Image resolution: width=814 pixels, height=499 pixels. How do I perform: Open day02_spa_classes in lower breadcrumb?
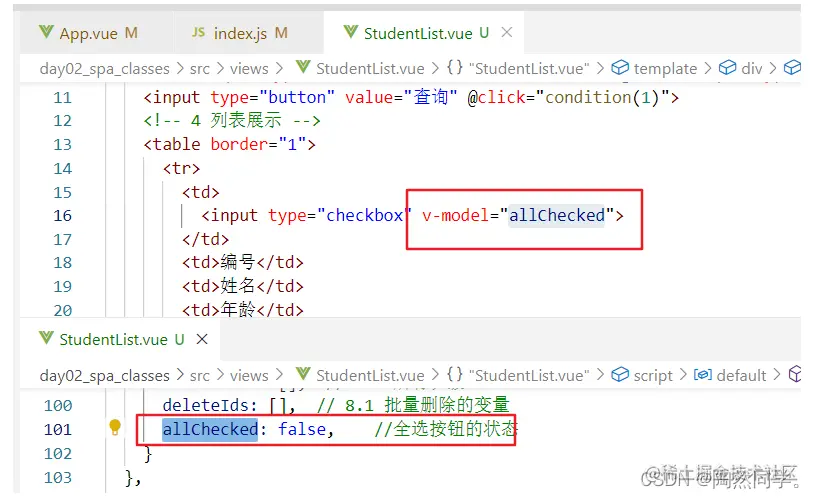(104, 375)
